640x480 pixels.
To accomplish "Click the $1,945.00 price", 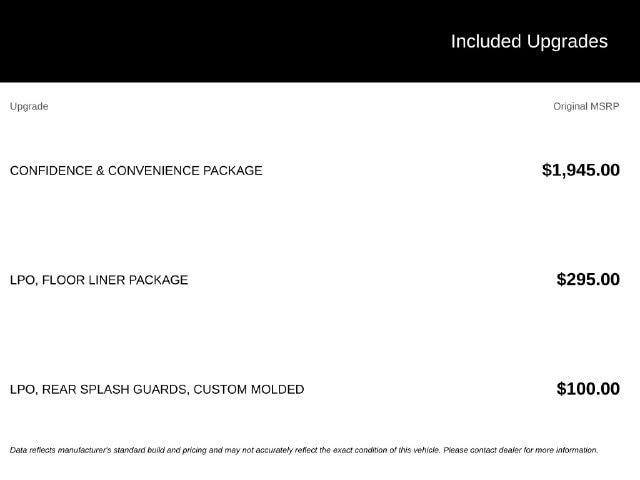I will 581,170.
